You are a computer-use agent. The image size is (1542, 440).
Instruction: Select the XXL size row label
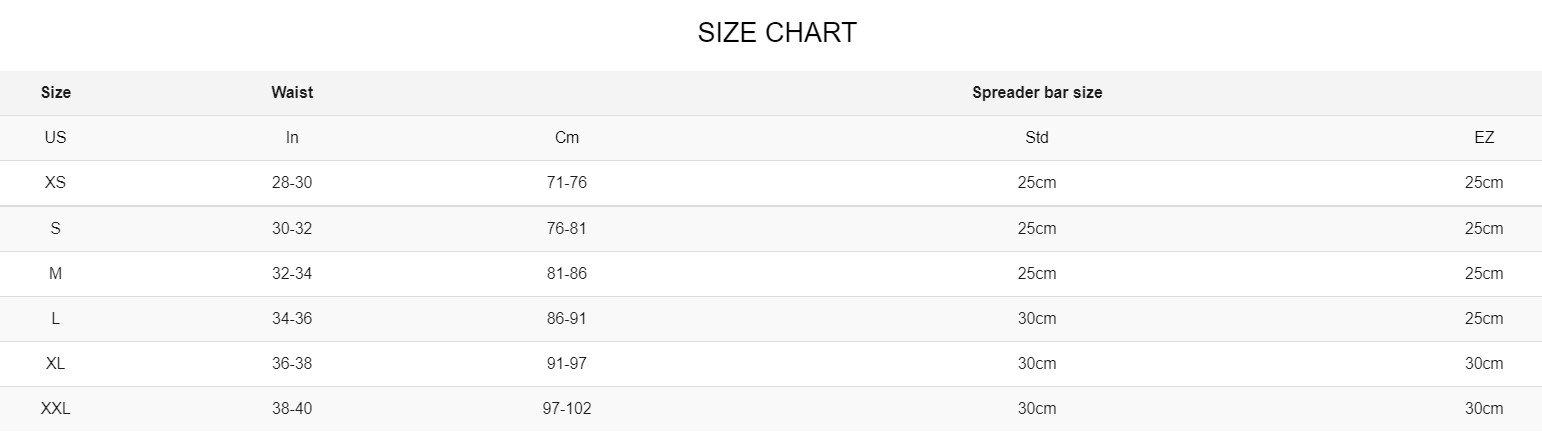56,408
